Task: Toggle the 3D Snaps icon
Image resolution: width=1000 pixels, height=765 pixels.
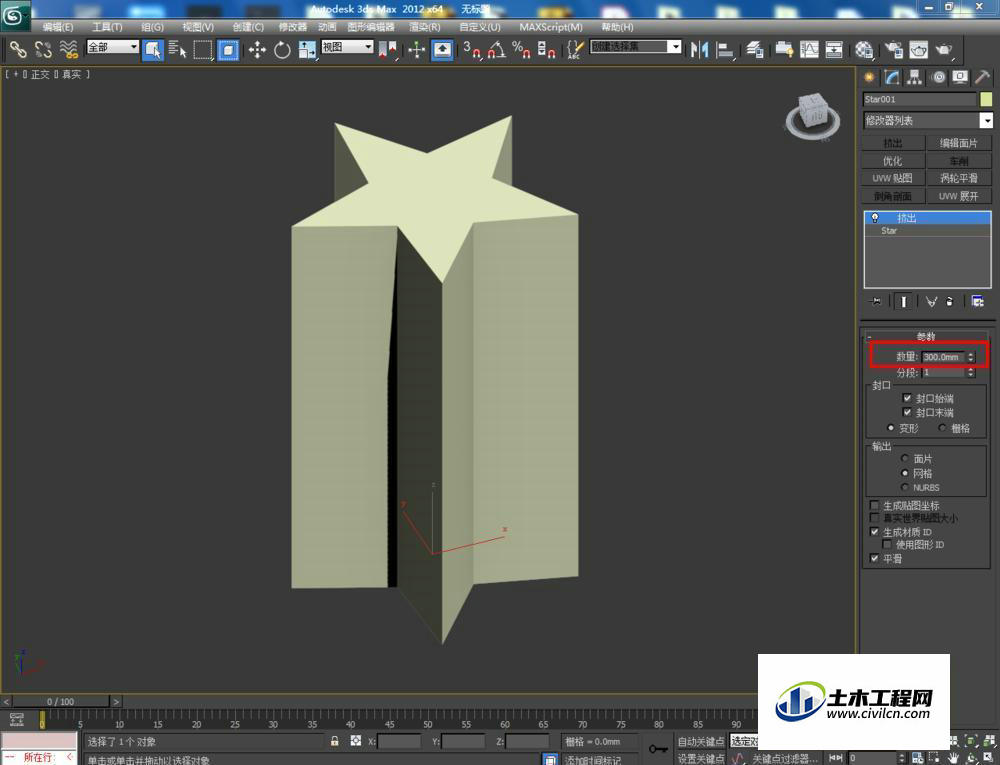Action: pos(472,50)
